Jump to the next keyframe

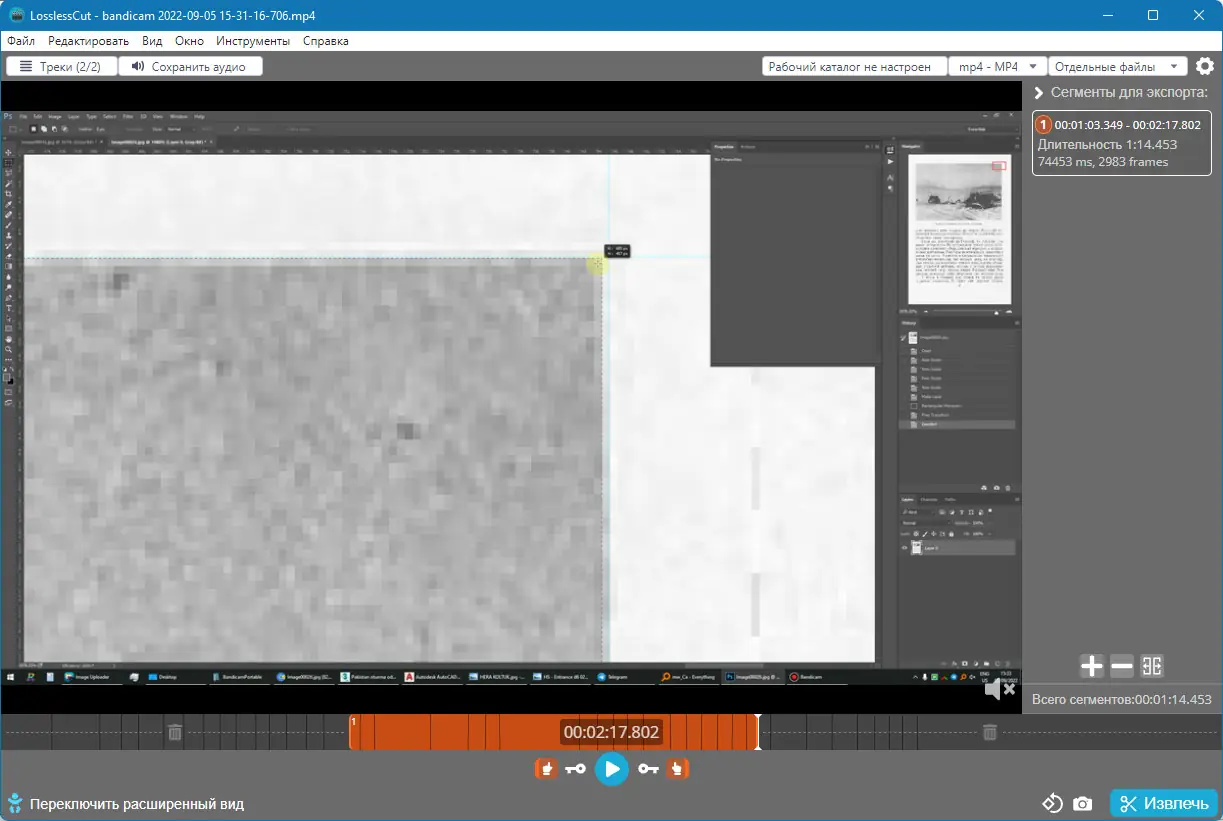click(x=649, y=768)
